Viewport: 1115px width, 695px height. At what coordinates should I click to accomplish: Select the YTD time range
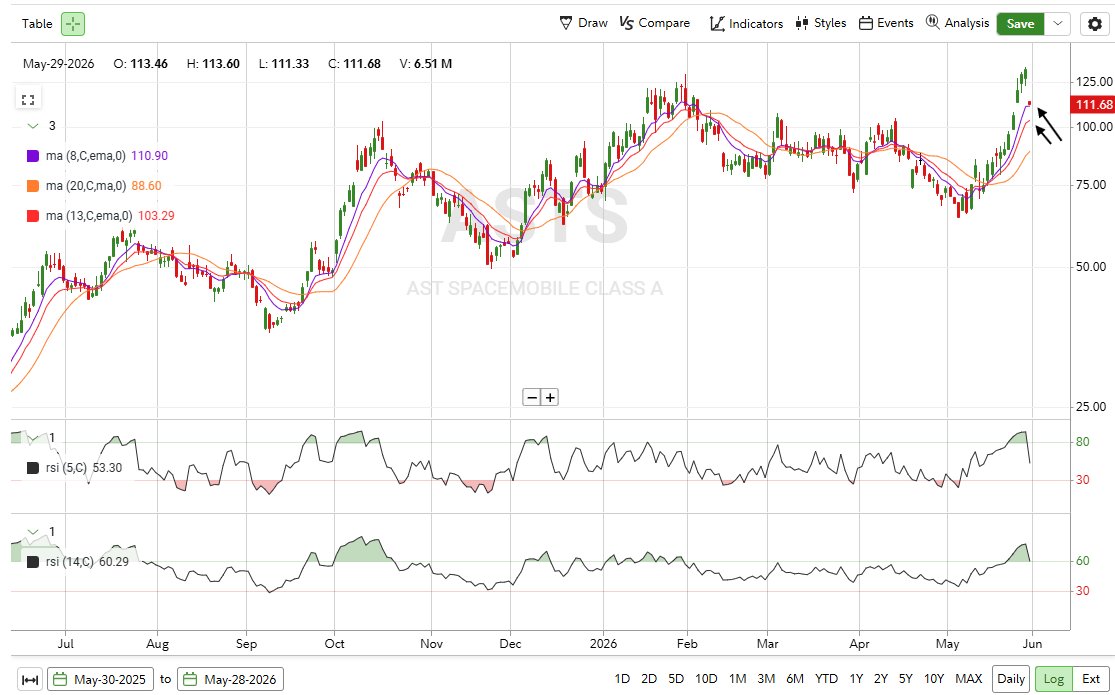click(x=826, y=679)
